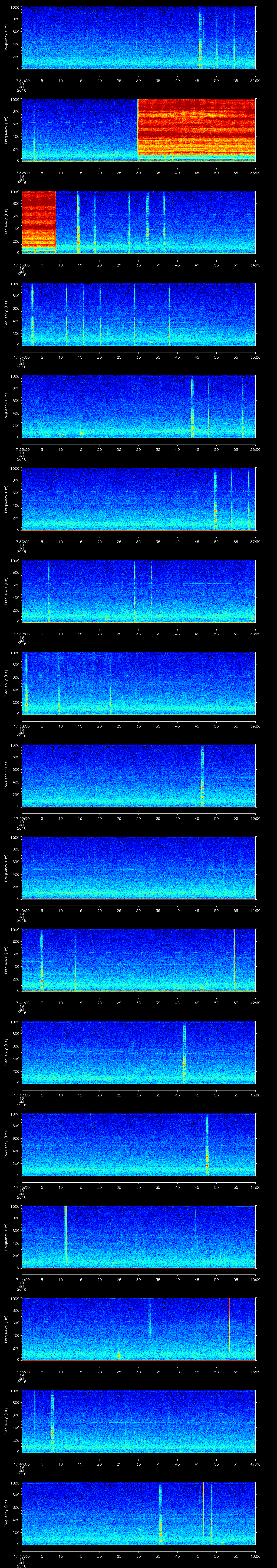Click the 17:34:00 start time label
This screenshot has height=1568, width=277.
click(x=22, y=357)
